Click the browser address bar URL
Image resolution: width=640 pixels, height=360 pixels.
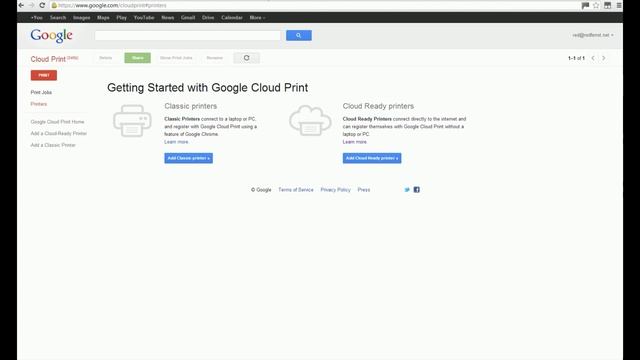tap(112, 5)
